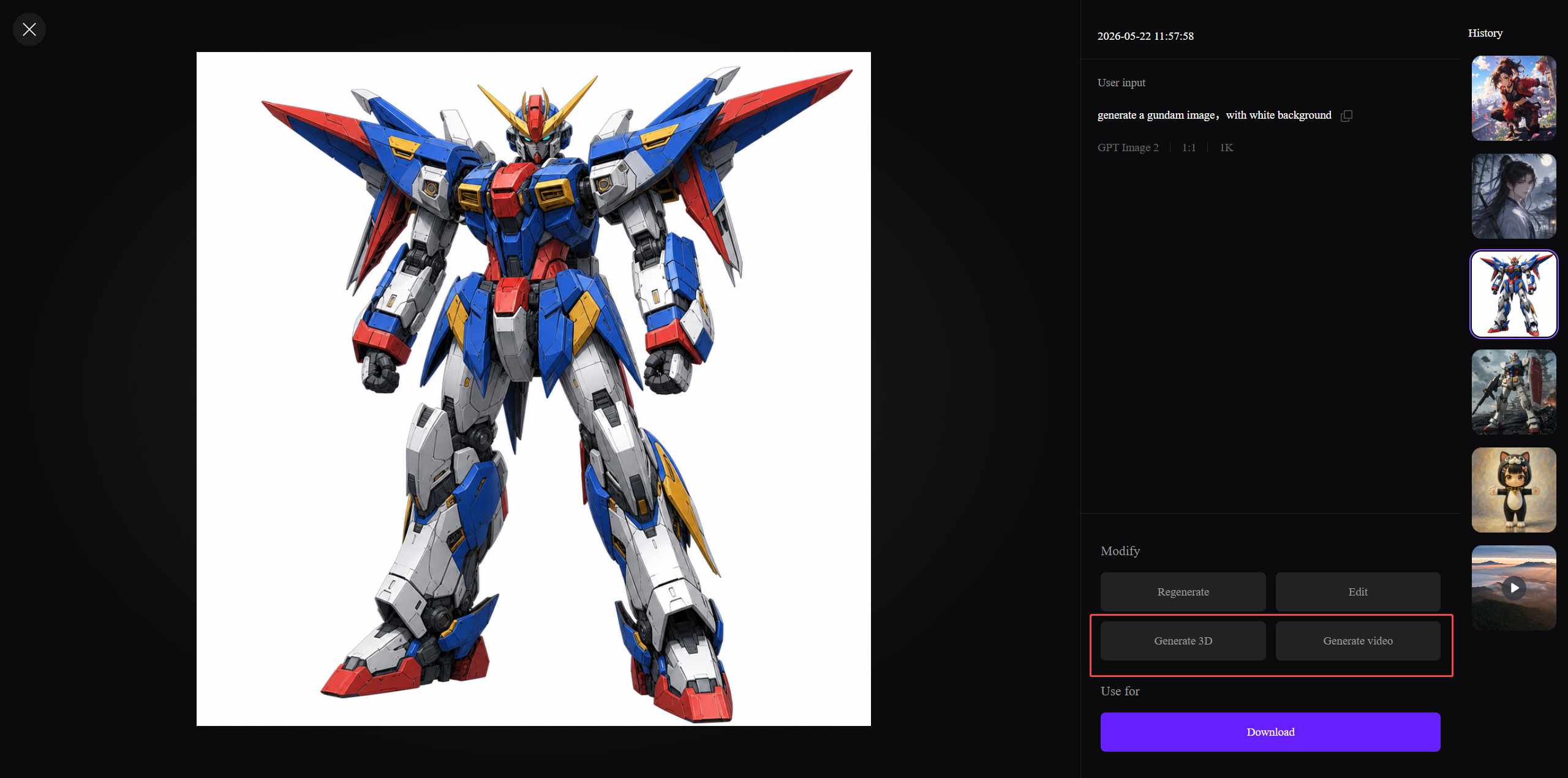
Task: Click Generate 3D
Action: [x=1183, y=641]
